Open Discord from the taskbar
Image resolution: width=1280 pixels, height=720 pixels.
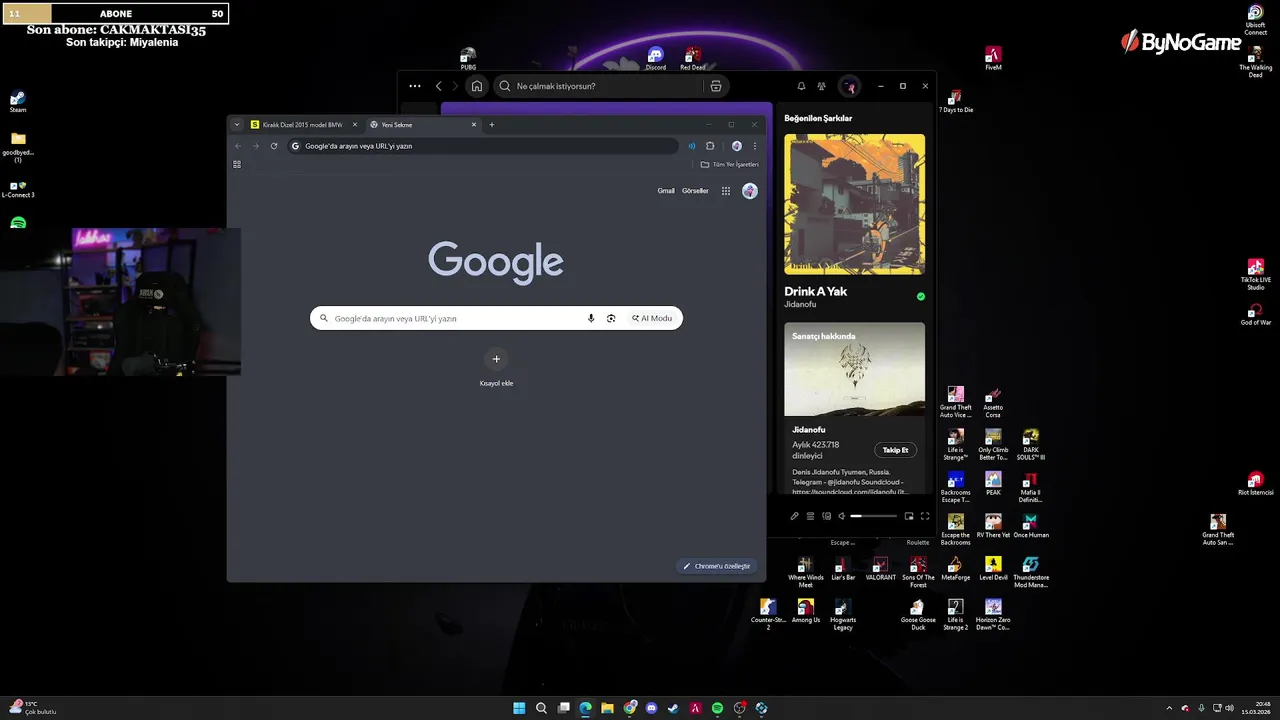click(x=651, y=708)
